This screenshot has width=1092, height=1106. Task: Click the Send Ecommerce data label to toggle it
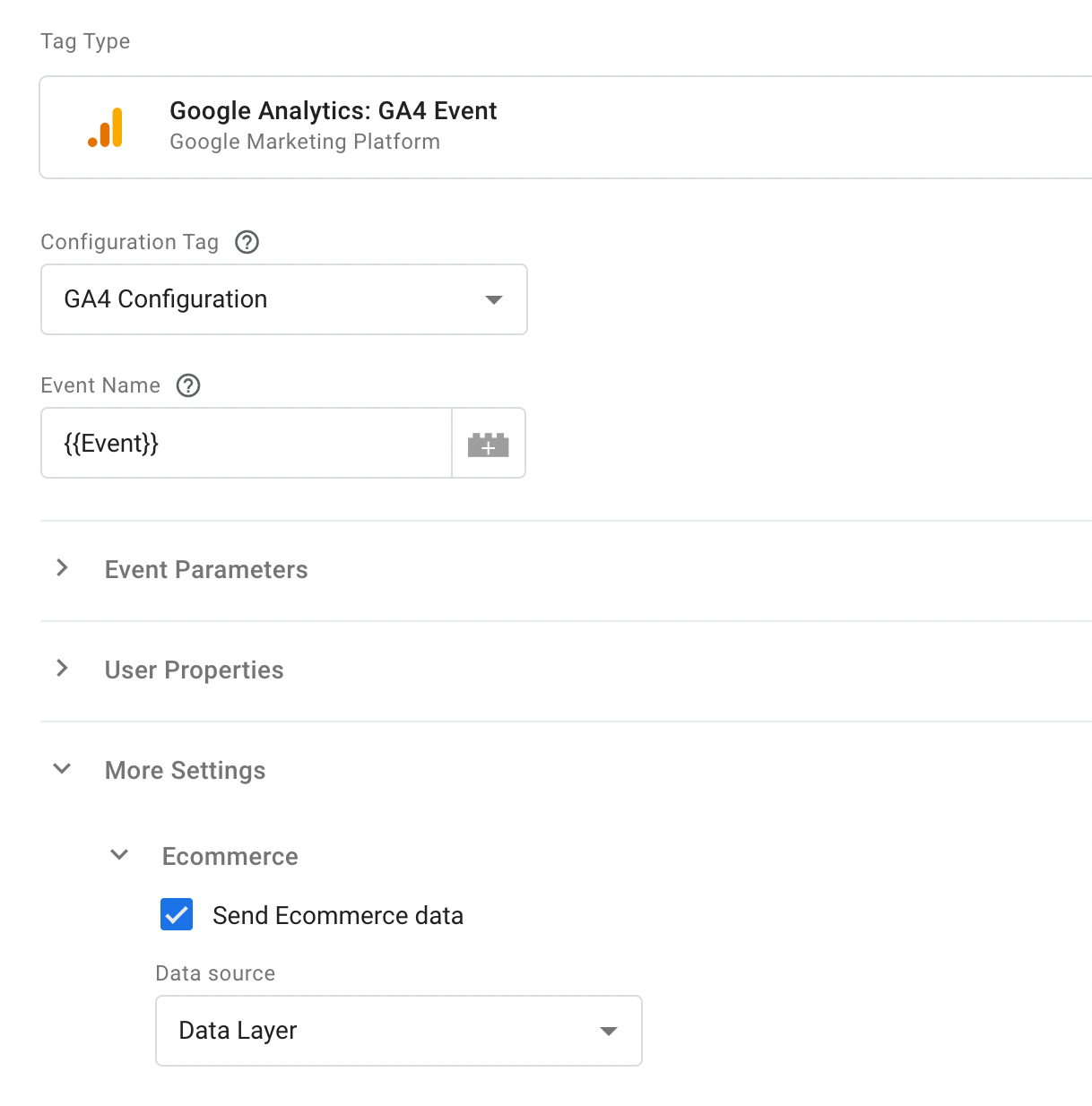click(338, 915)
